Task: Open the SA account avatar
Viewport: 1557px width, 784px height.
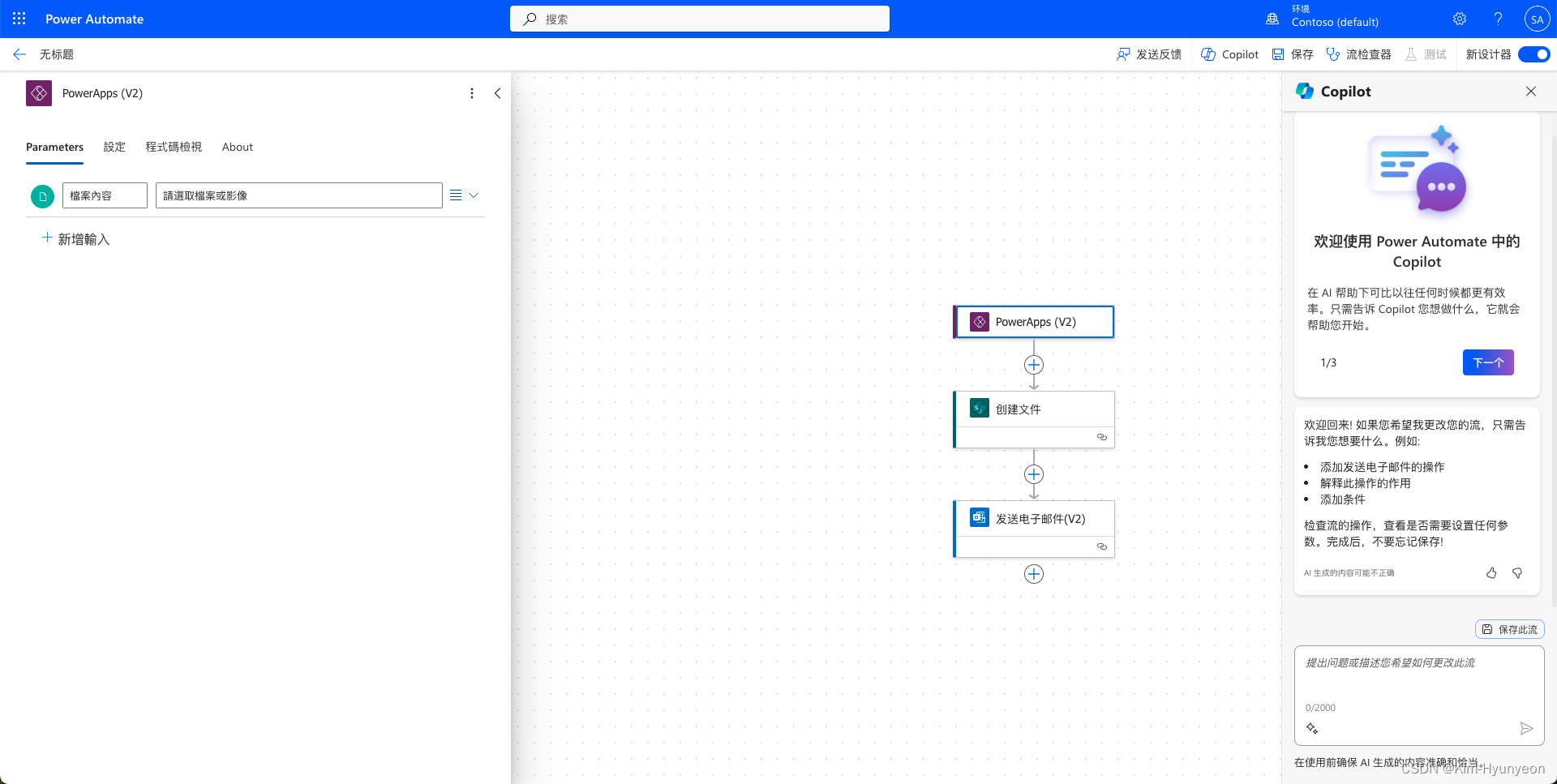Action: click(1537, 19)
